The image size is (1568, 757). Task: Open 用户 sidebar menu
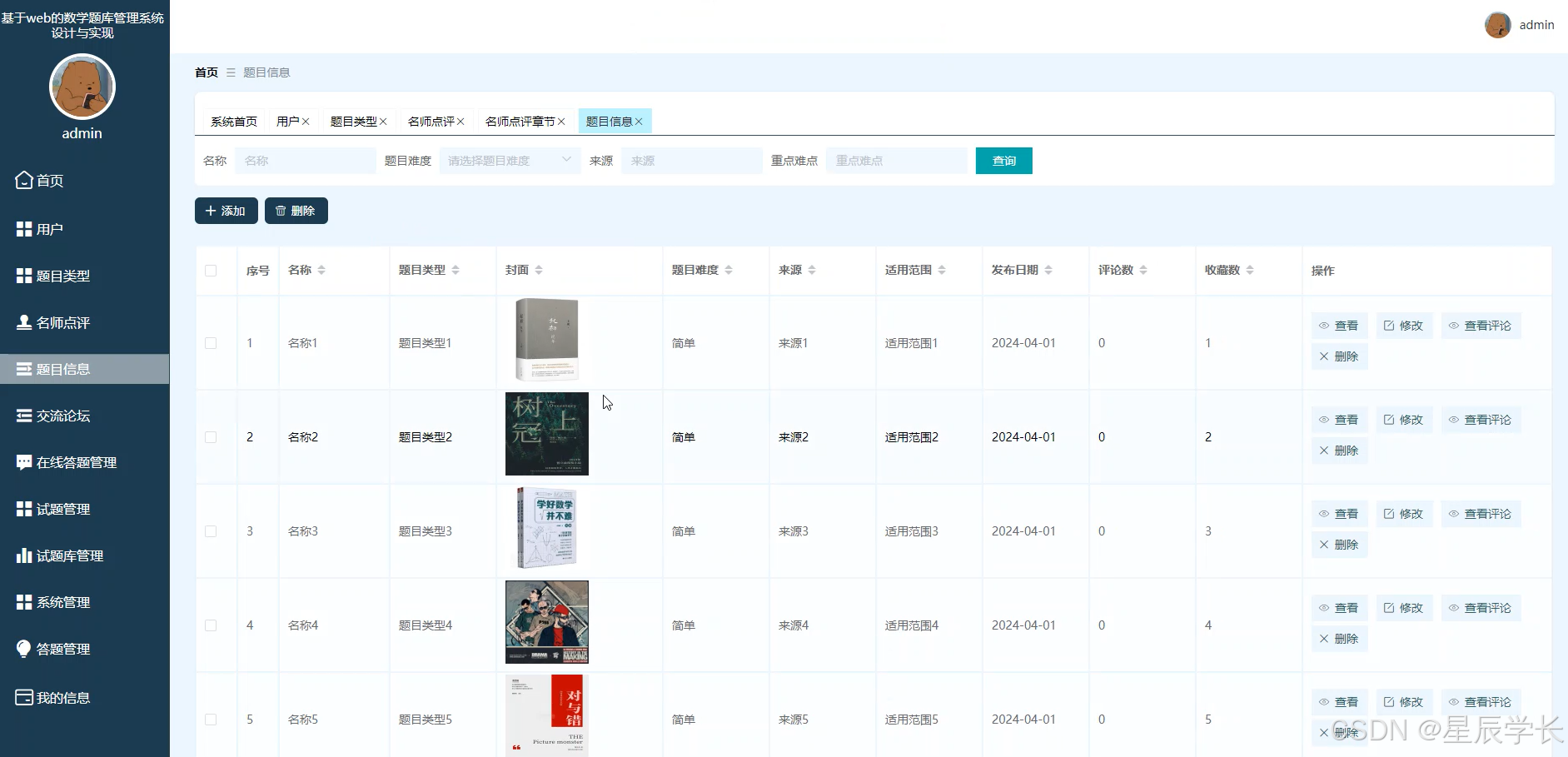tap(84, 229)
